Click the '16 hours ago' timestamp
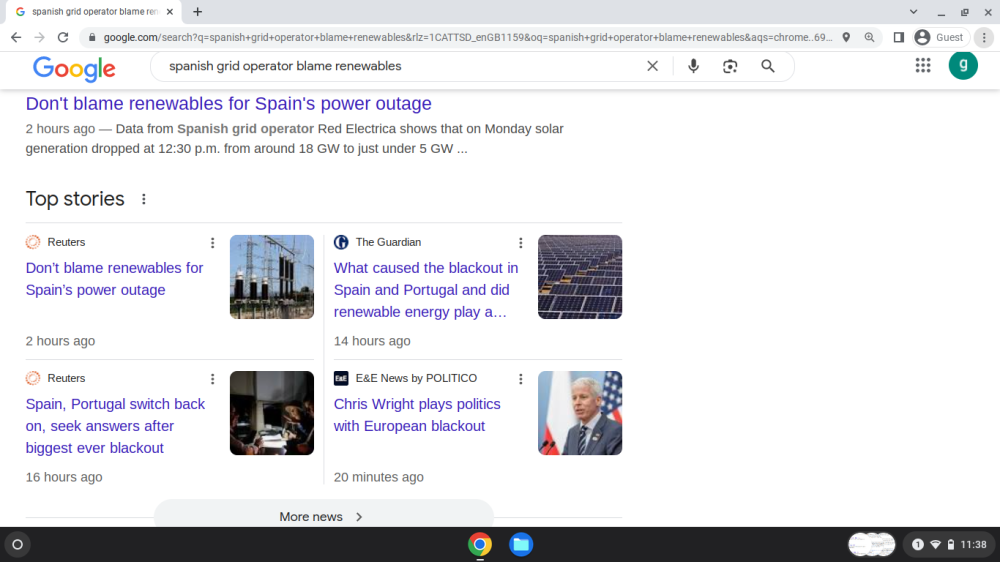This screenshot has width=1000, height=562. point(64,477)
